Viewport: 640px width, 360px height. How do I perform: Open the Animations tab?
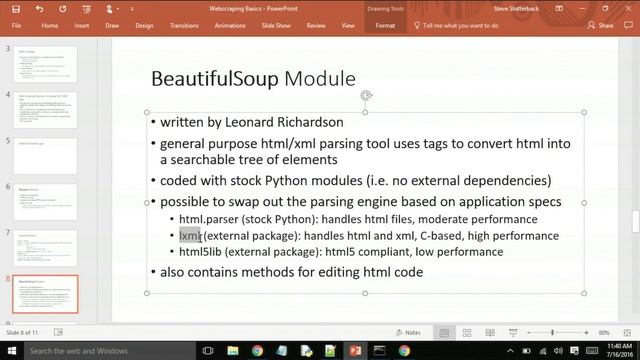pyautogui.click(x=230, y=25)
